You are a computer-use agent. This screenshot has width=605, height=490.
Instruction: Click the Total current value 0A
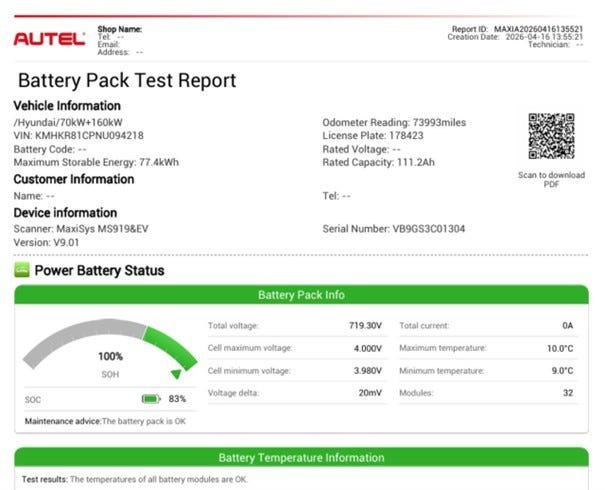[568, 326]
